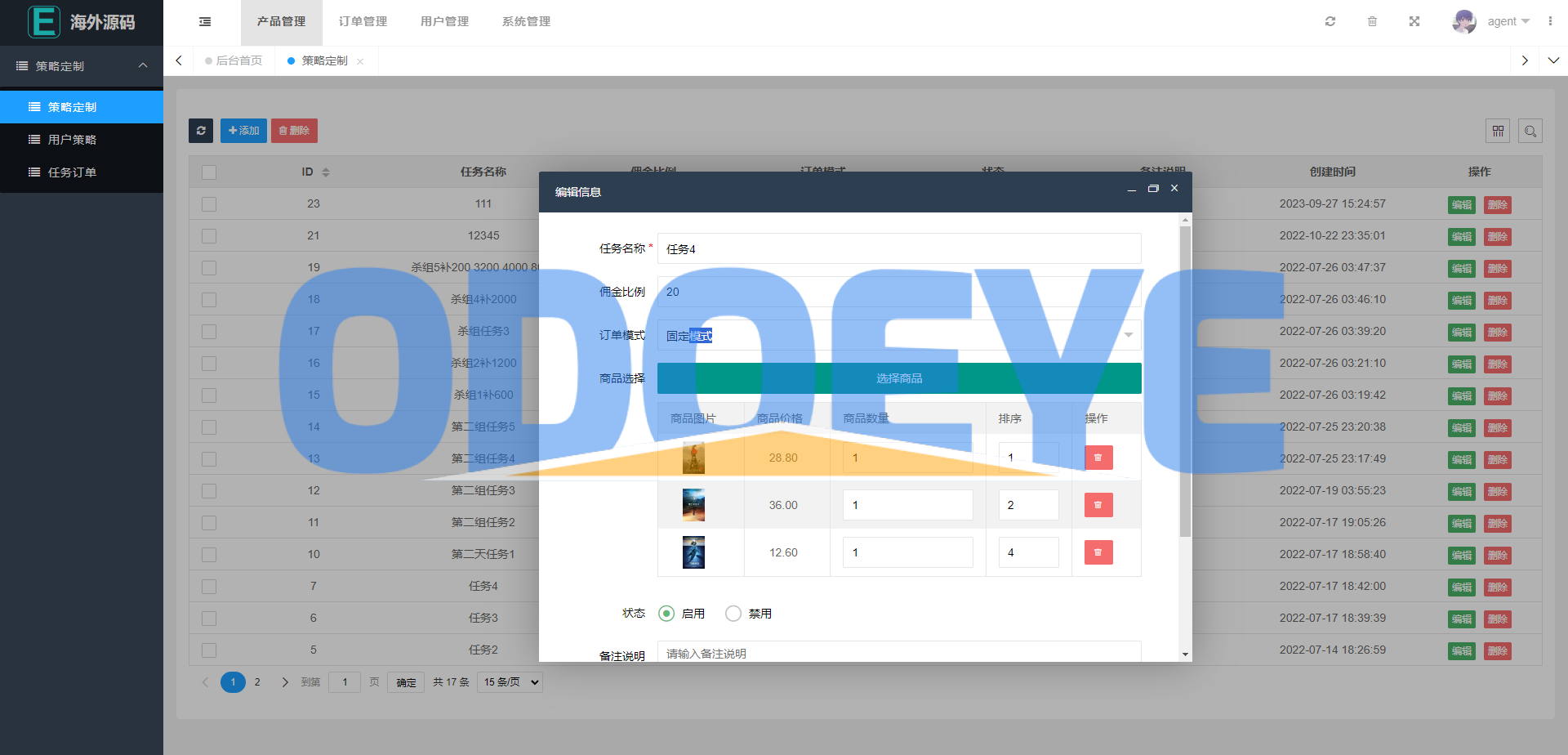Toggle fullscreen icon in top header
Viewport: 1568px width, 755px height.
(x=1414, y=21)
